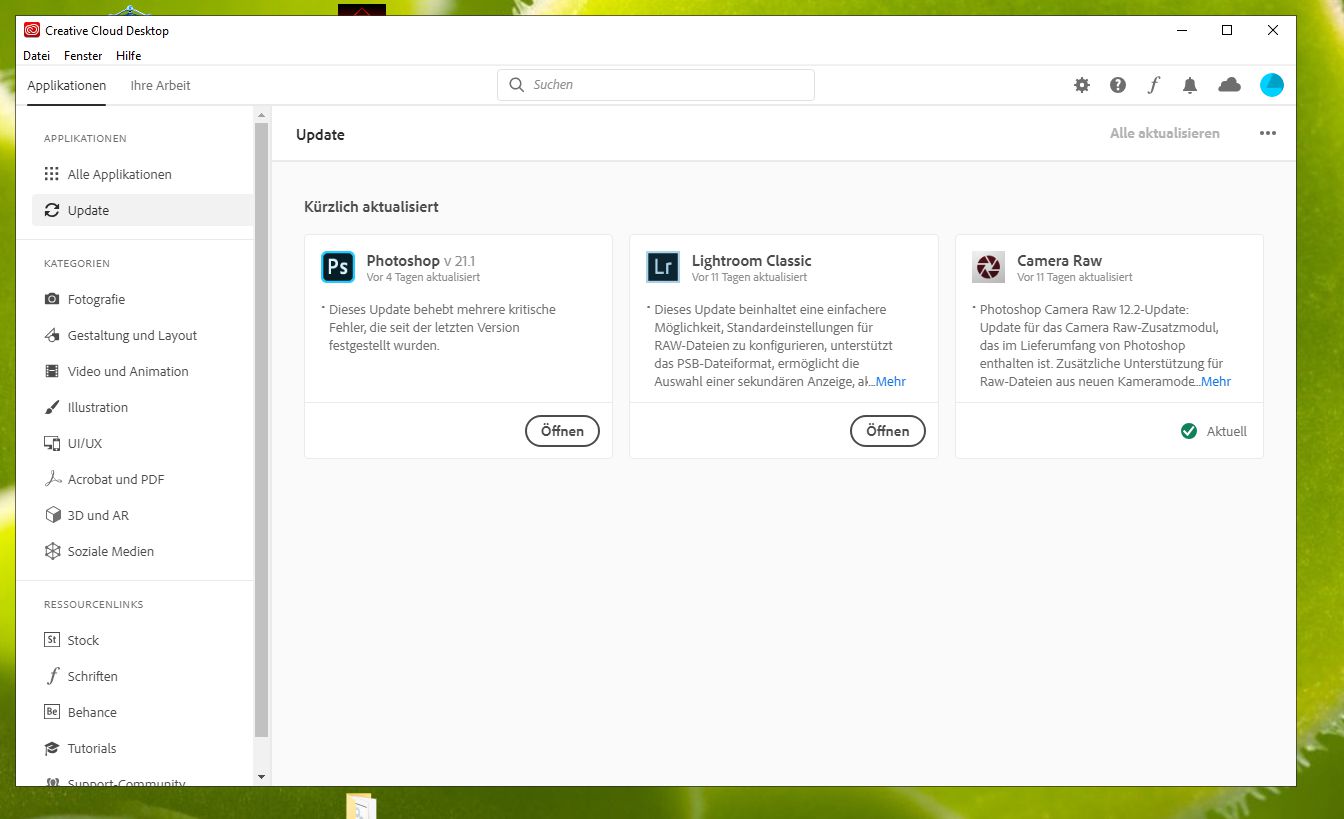Click the Acrobat und PDF icon
Image resolution: width=1344 pixels, height=819 pixels.
click(x=52, y=479)
